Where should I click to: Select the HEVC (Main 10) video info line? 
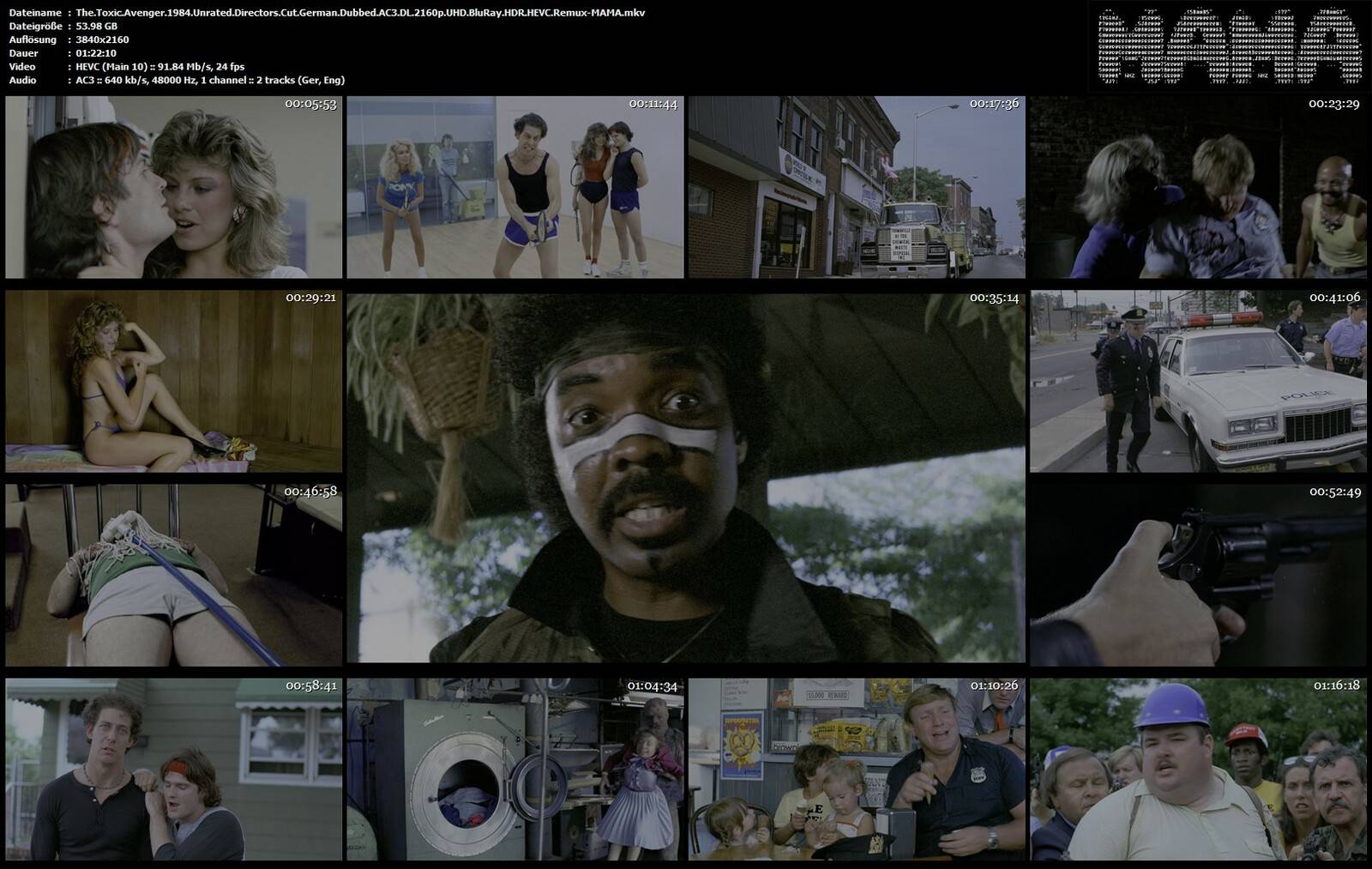159,66
